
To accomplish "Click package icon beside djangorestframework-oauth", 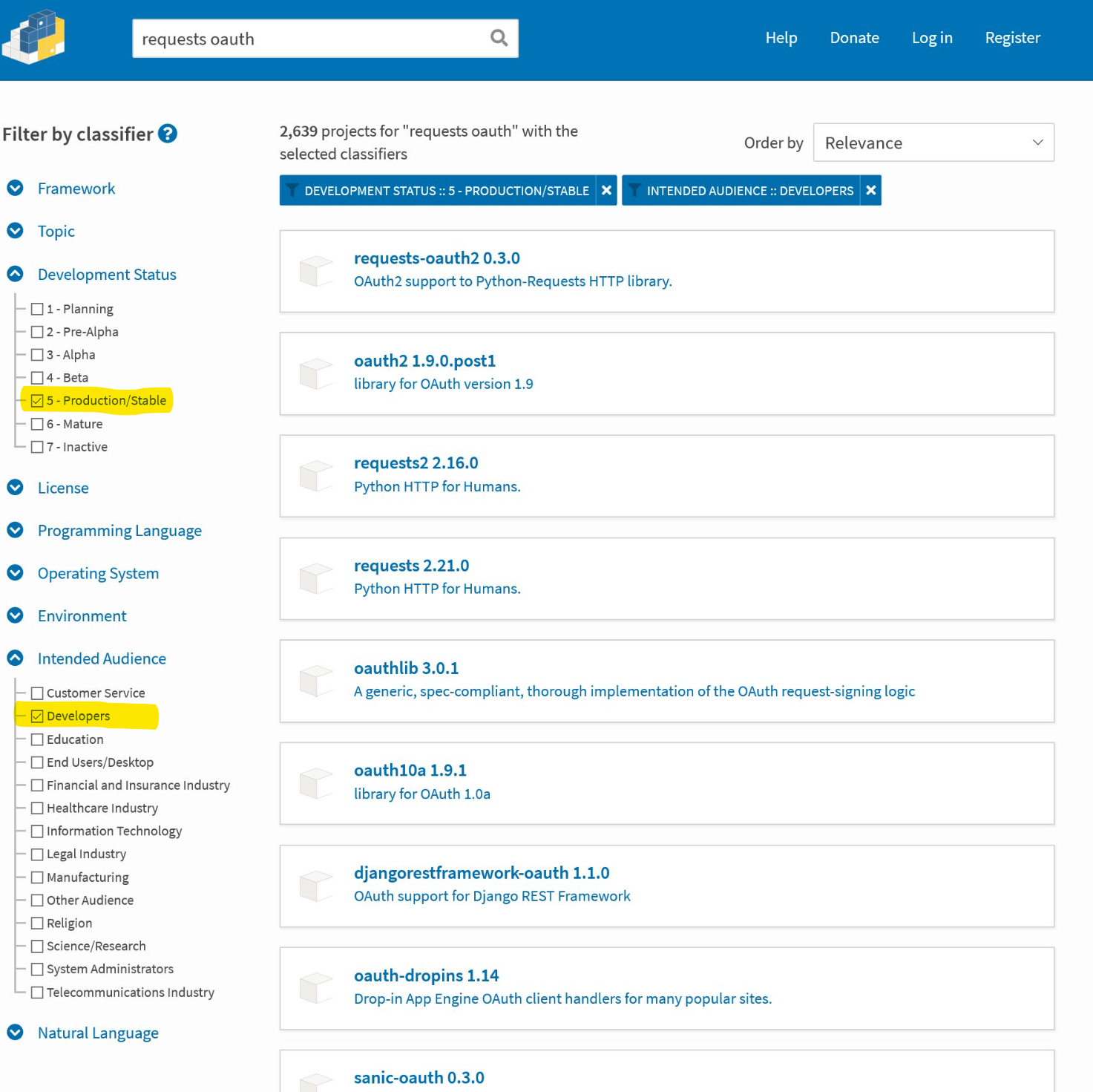I will [317, 886].
